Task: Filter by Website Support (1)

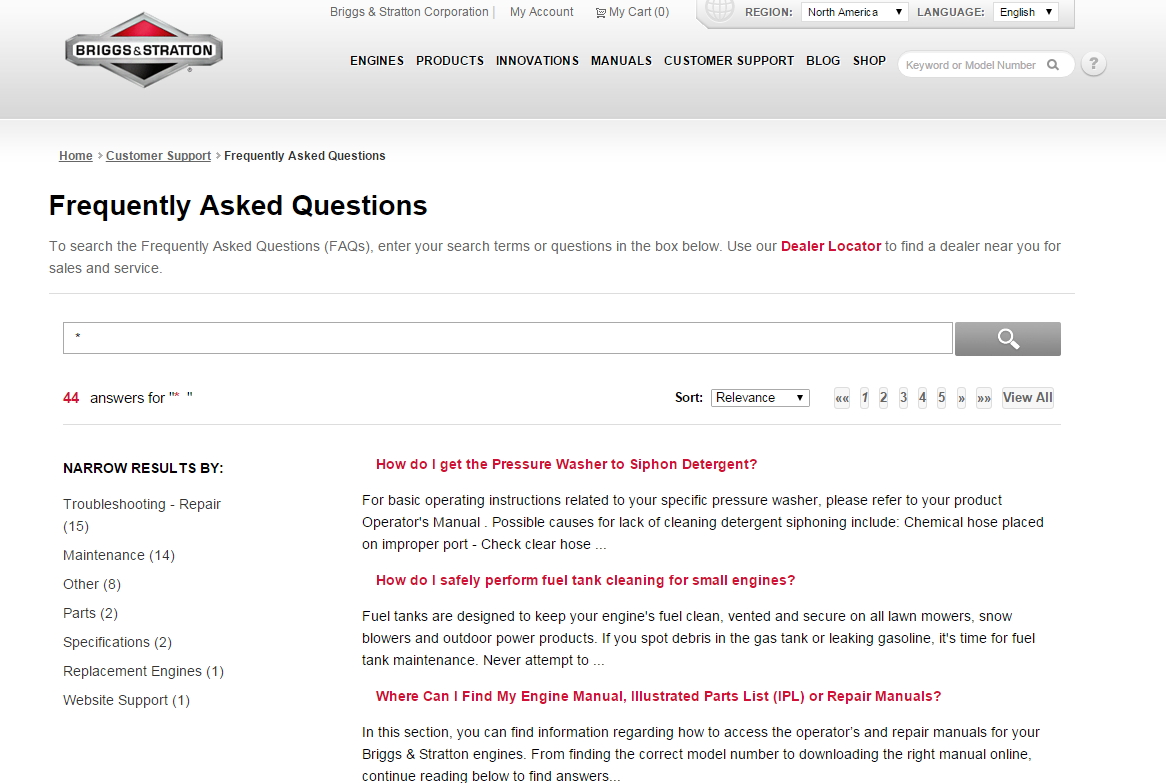Action: tap(126, 700)
